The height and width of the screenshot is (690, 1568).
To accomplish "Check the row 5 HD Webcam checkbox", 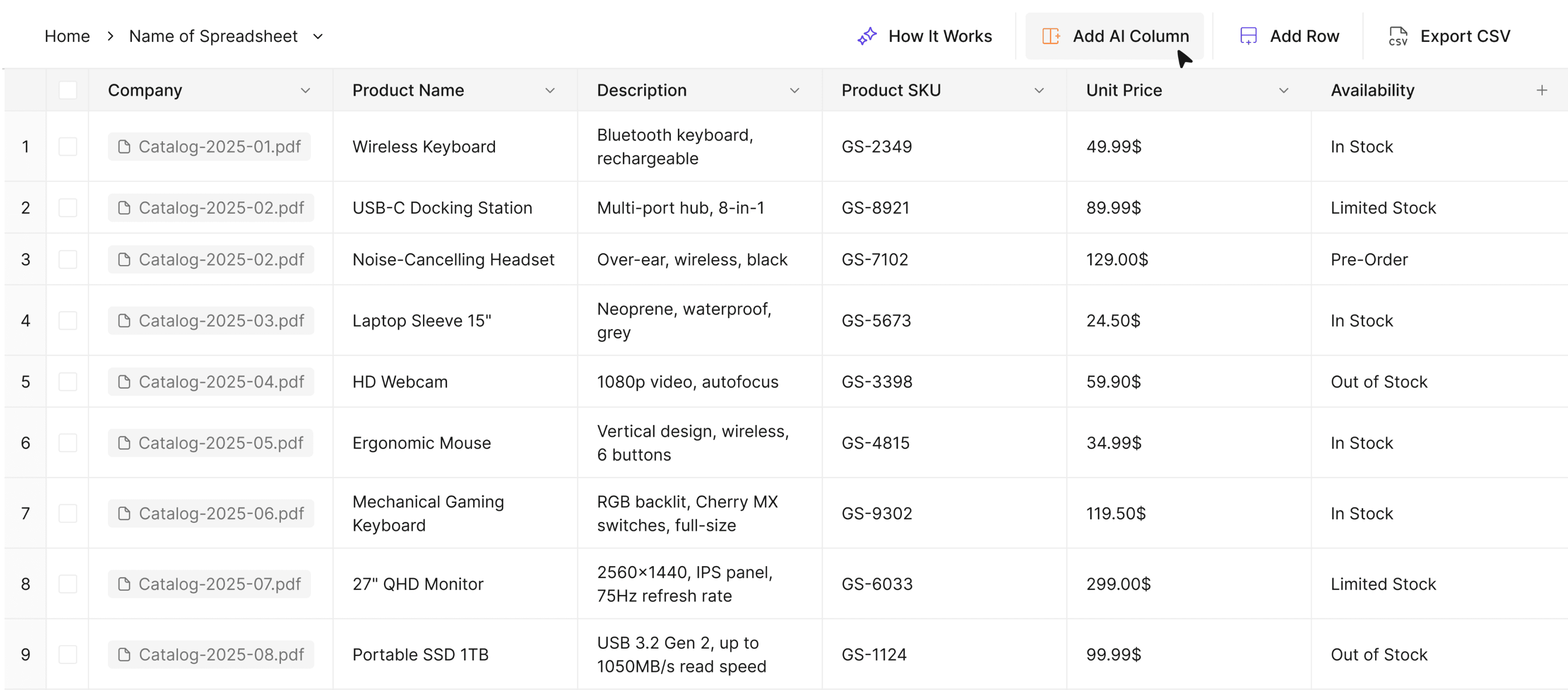I will pyautogui.click(x=67, y=382).
